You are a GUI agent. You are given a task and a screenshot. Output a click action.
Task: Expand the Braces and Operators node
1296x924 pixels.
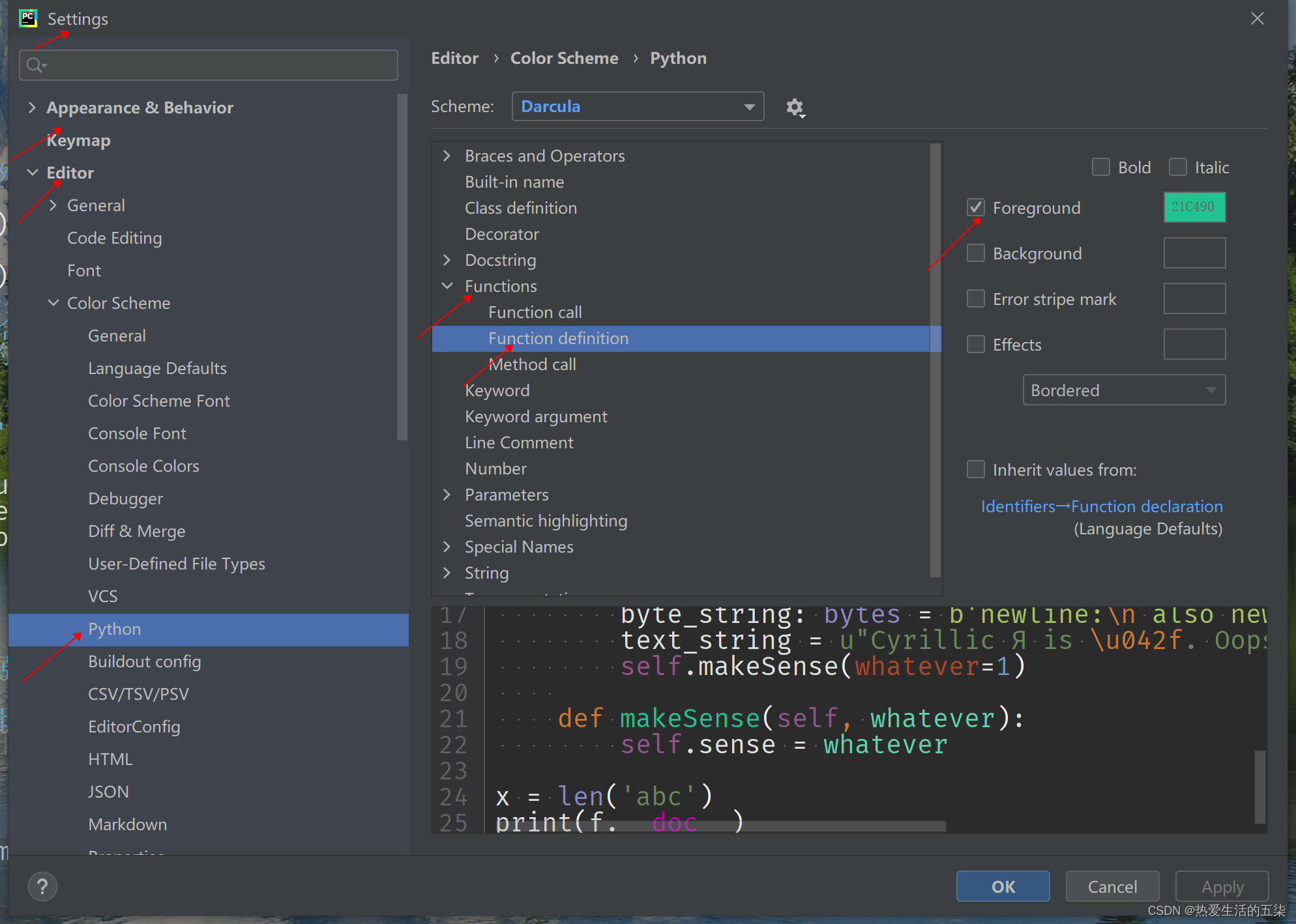447,156
